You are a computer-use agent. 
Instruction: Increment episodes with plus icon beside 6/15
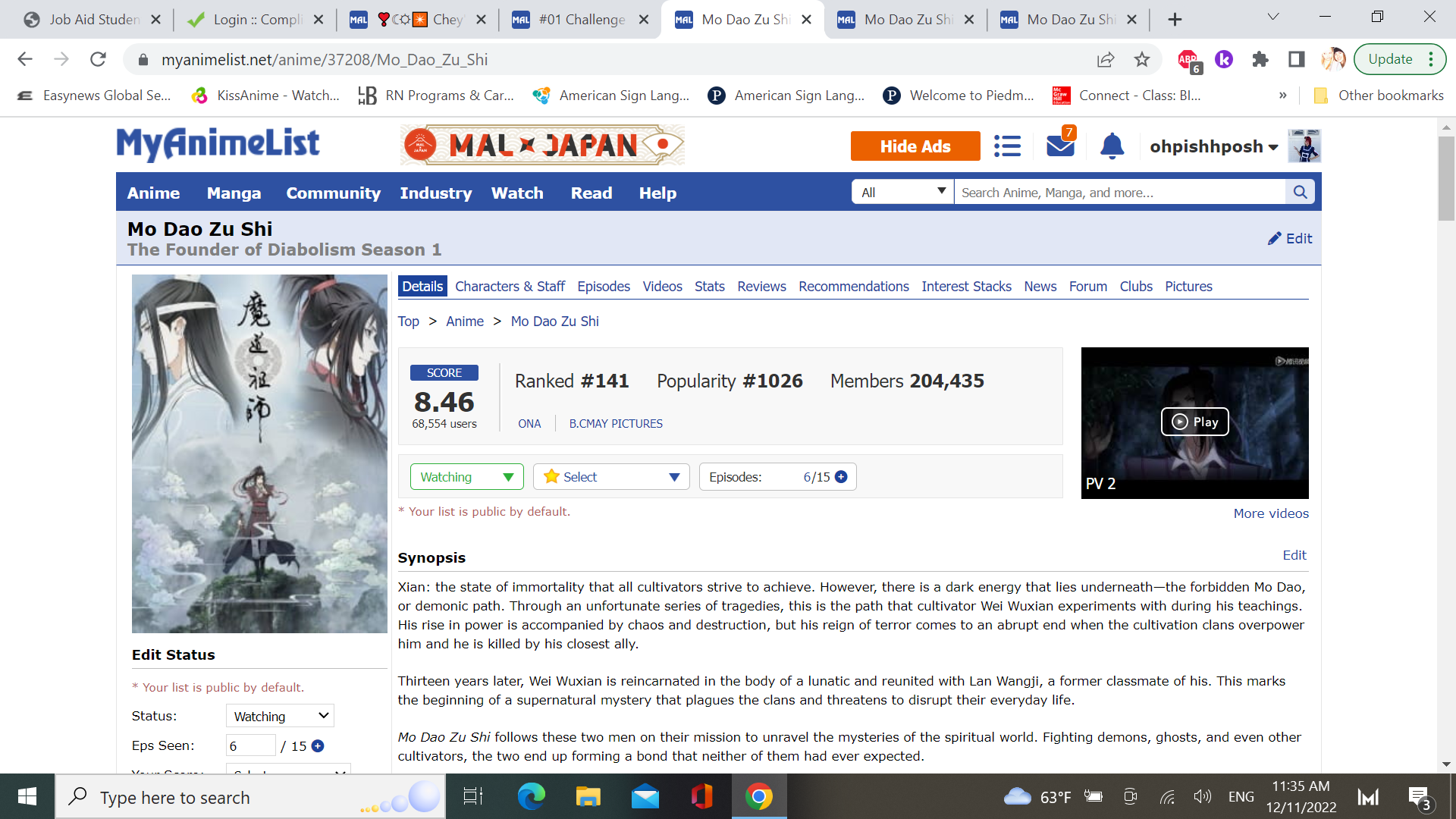pyautogui.click(x=841, y=476)
